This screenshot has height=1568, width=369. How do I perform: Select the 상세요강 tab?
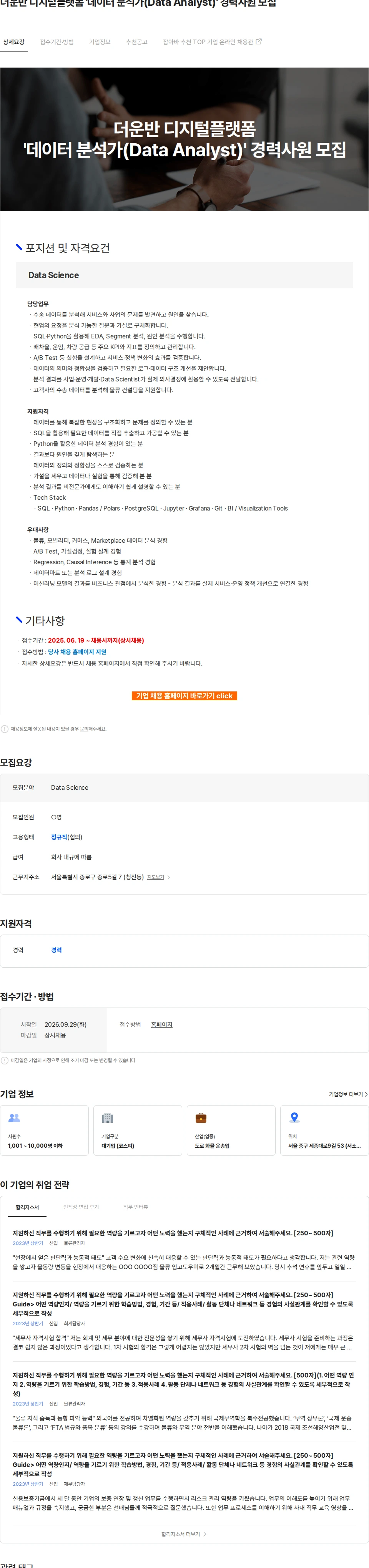tap(13, 42)
